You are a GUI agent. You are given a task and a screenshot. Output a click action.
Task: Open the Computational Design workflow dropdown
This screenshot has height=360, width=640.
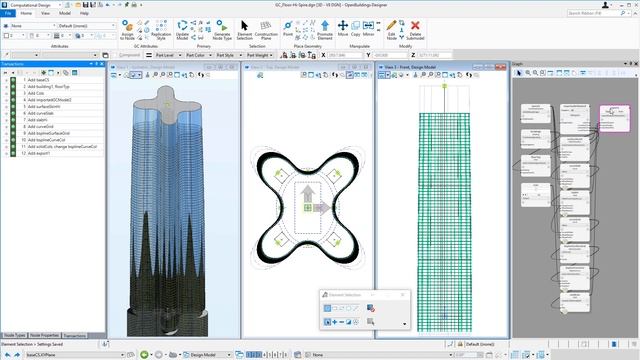[35, 5]
